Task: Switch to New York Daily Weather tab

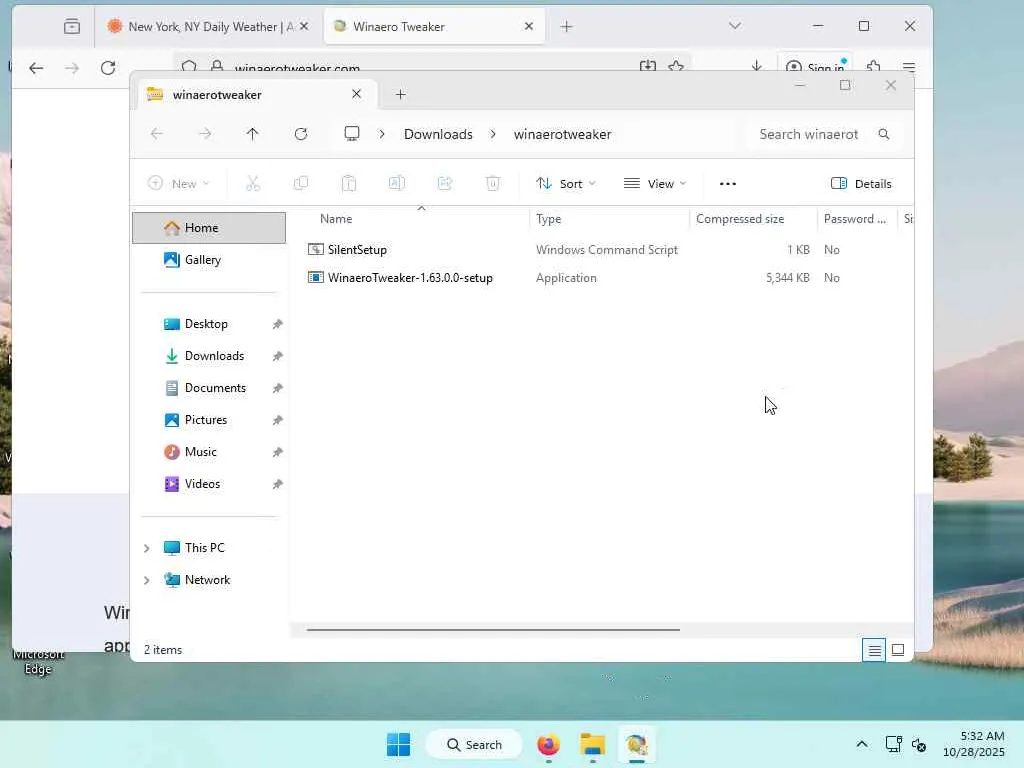Action: 209,27
